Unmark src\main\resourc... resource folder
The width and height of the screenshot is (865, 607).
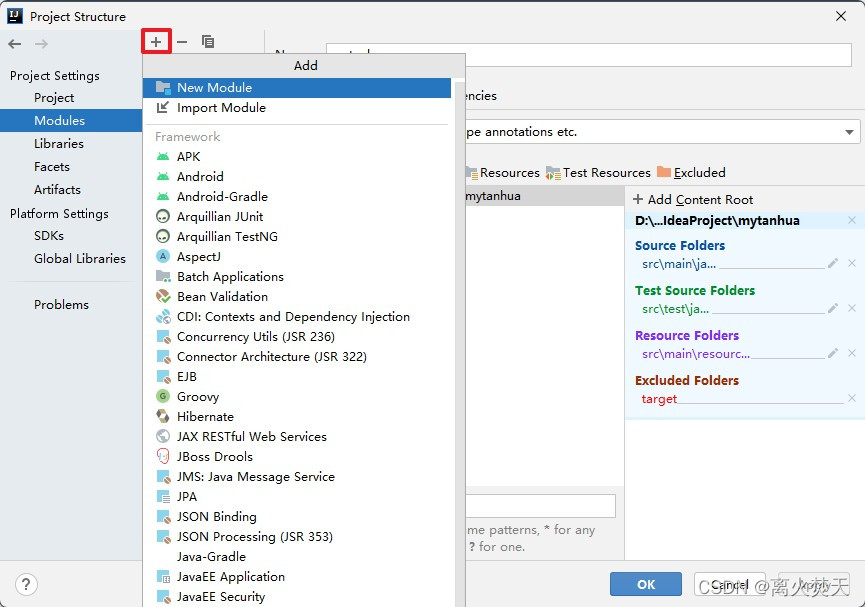(x=852, y=353)
